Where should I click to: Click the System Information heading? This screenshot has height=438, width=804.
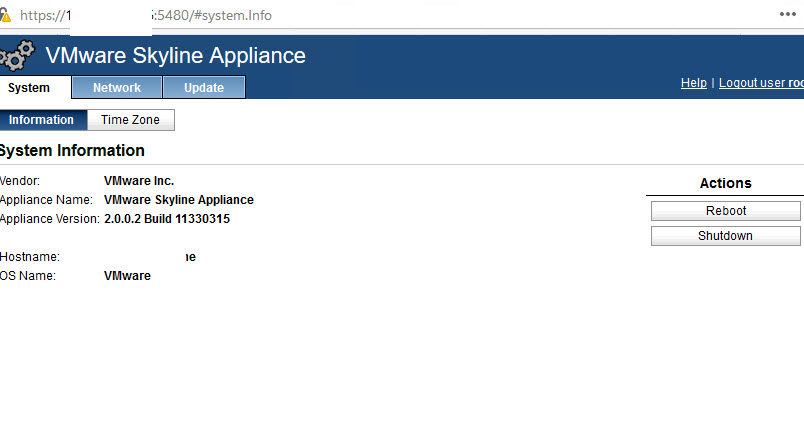(x=72, y=151)
